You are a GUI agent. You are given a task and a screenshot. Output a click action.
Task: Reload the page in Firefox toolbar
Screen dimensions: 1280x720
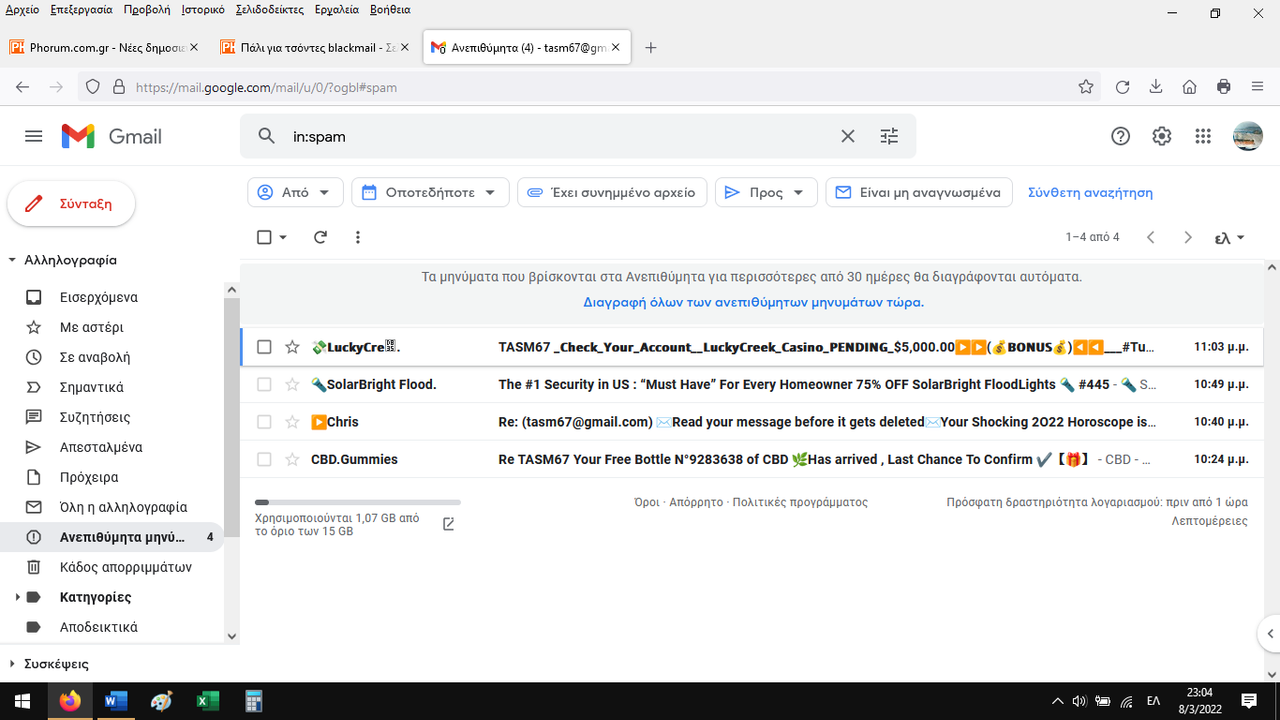pos(1122,87)
